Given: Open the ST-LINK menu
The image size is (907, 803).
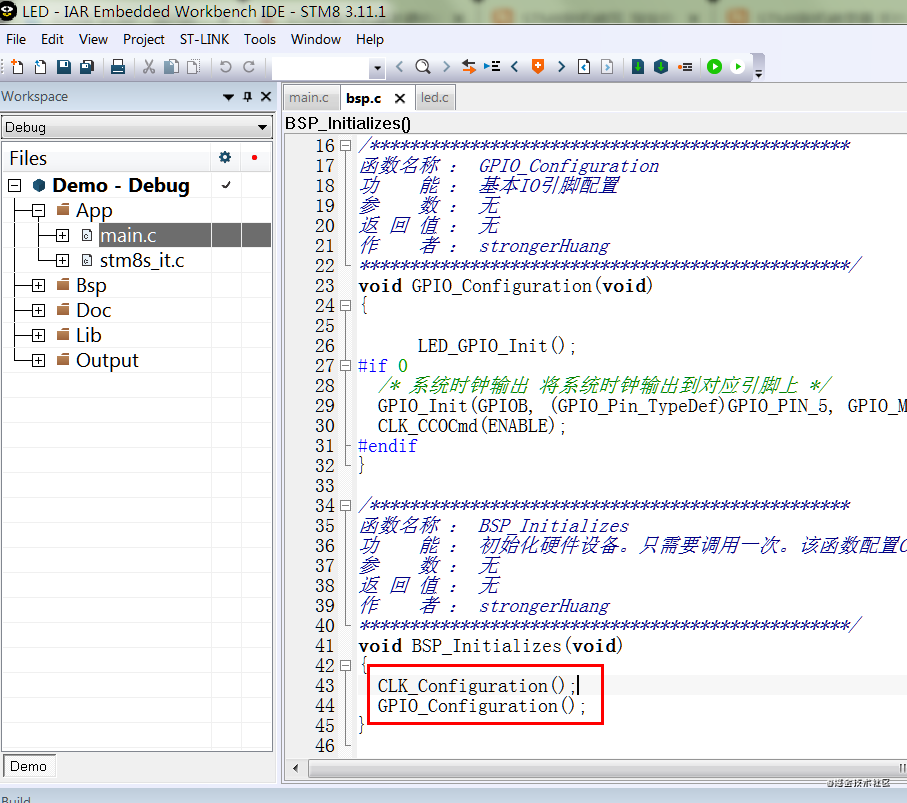Looking at the screenshot, I should click(204, 39).
